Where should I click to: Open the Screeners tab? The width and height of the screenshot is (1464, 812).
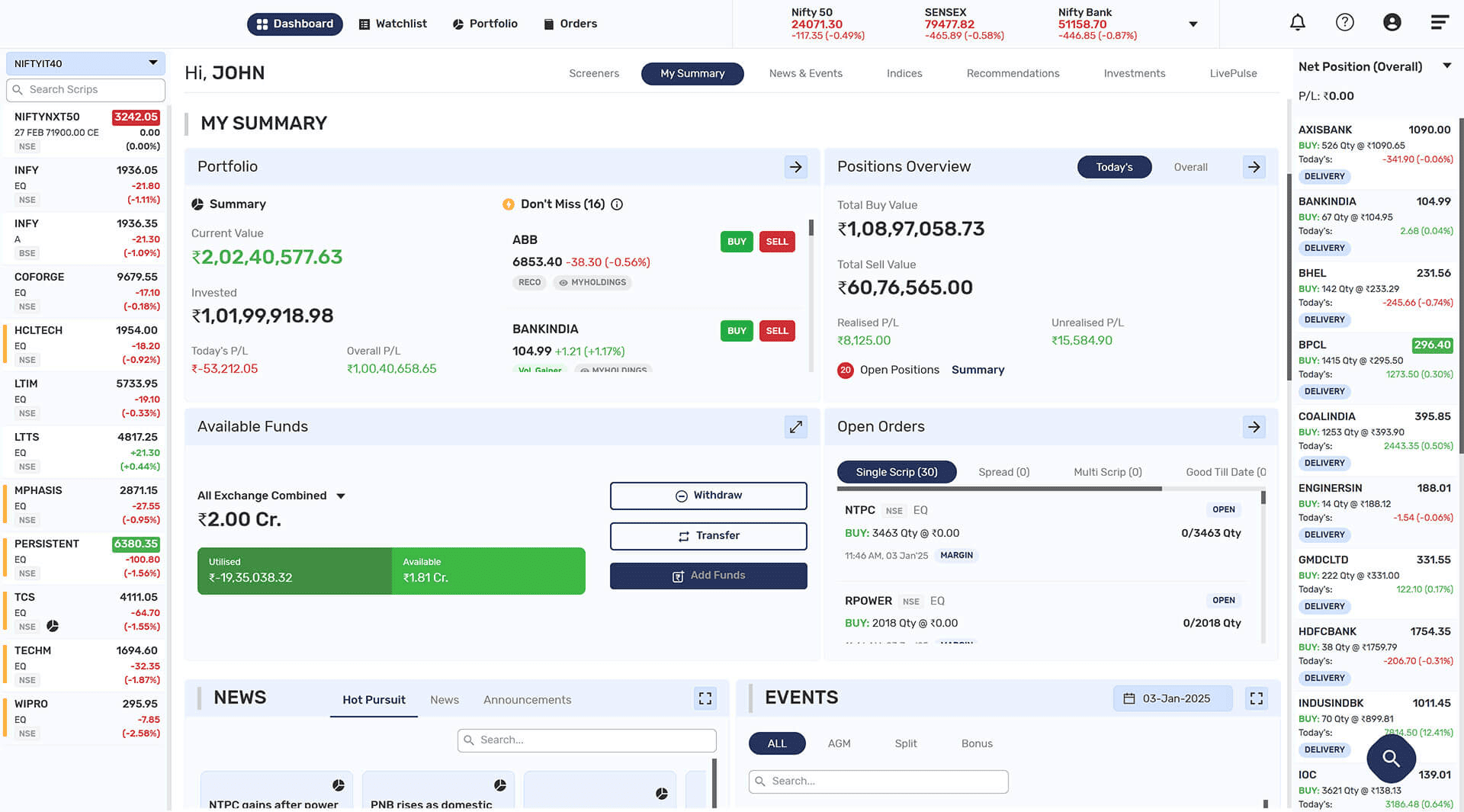tap(593, 73)
